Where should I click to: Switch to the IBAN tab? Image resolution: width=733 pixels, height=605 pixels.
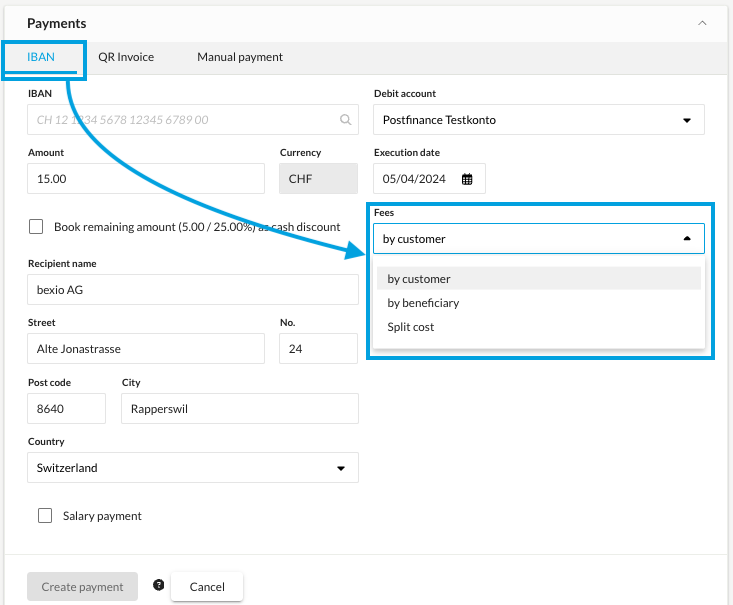[41, 57]
